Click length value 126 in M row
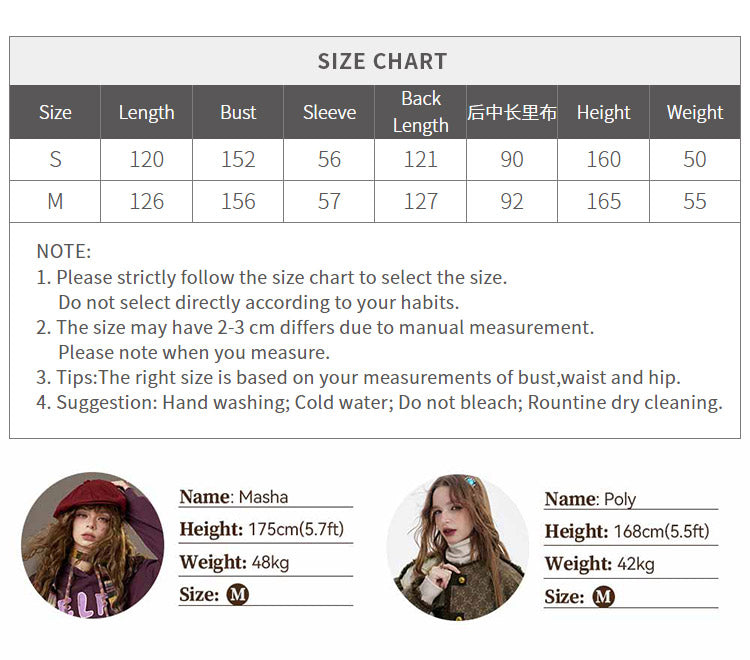Viewport: 750px width, 660px height. [146, 201]
